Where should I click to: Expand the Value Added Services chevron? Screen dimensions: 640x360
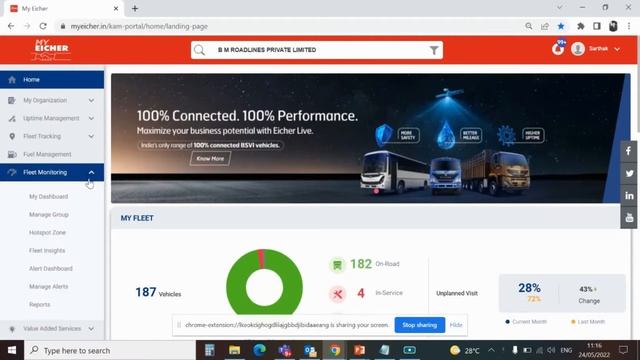pos(91,329)
